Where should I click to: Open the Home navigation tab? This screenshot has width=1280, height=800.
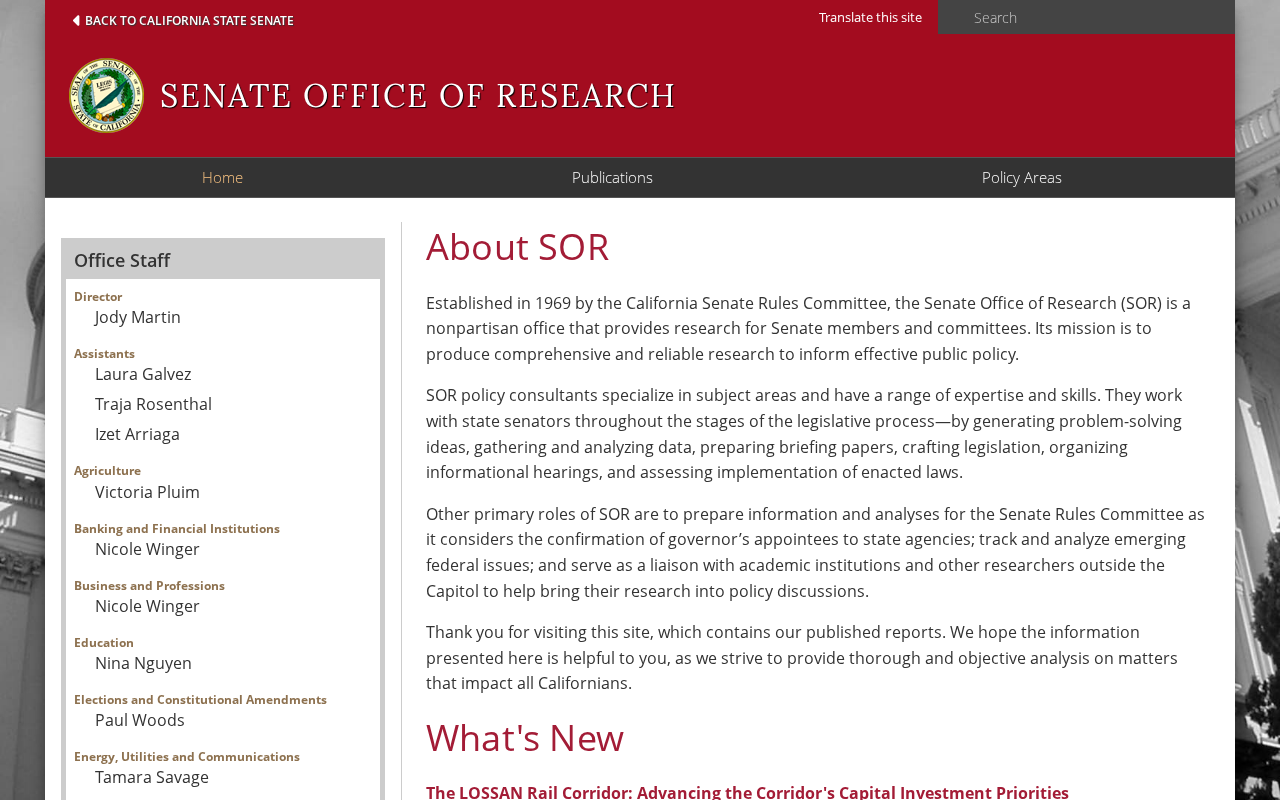tap(222, 178)
